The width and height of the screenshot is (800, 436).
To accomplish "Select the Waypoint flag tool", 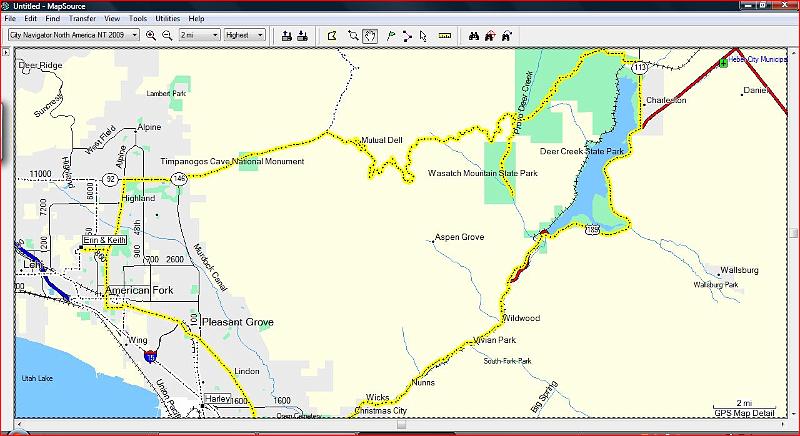I will [x=391, y=36].
